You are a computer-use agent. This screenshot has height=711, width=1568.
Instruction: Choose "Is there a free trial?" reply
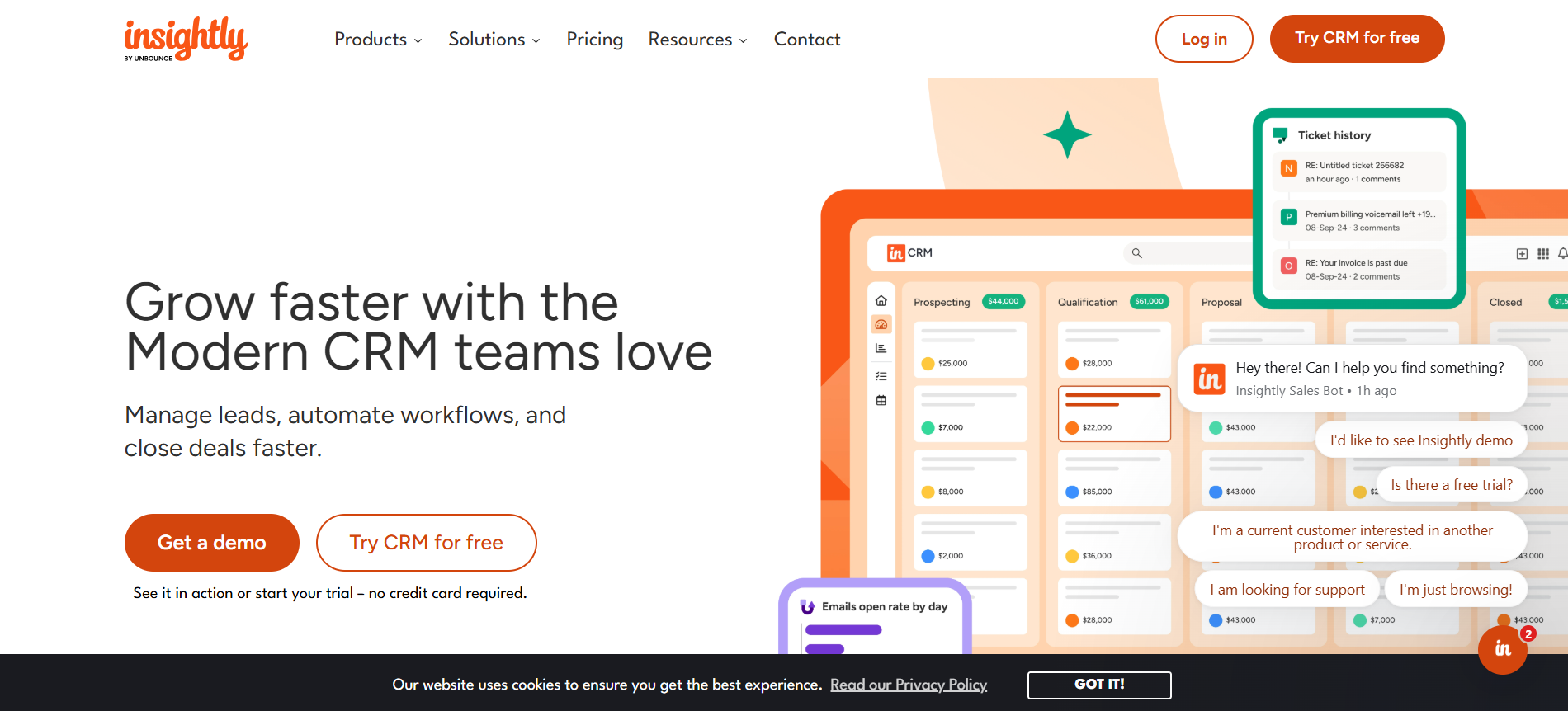pyautogui.click(x=1452, y=485)
